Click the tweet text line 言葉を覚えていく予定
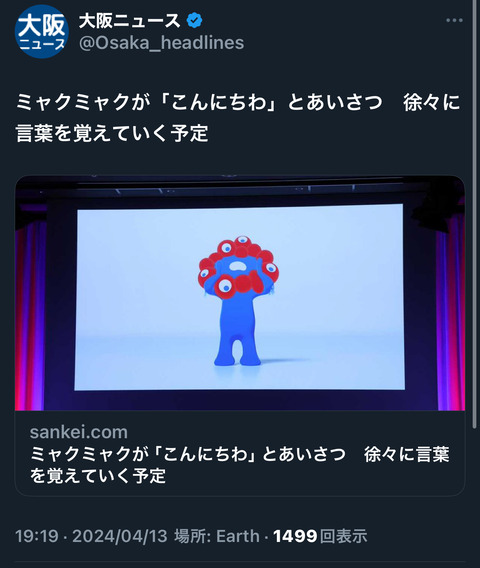This screenshot has width=480, height=568. [x=112, y=133]
